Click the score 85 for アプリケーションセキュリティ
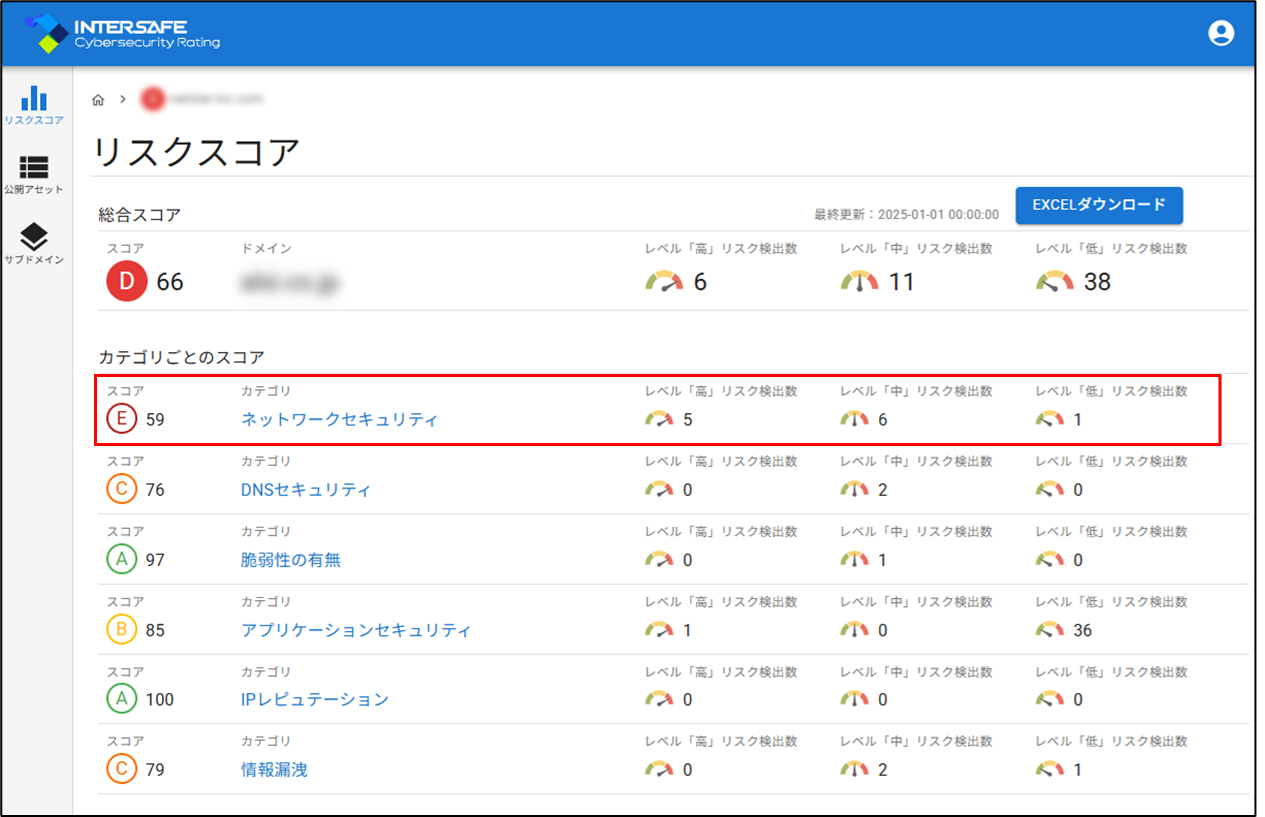This screenshot has height=817, width=1265. pyautogui.click(x=155, y=630)
